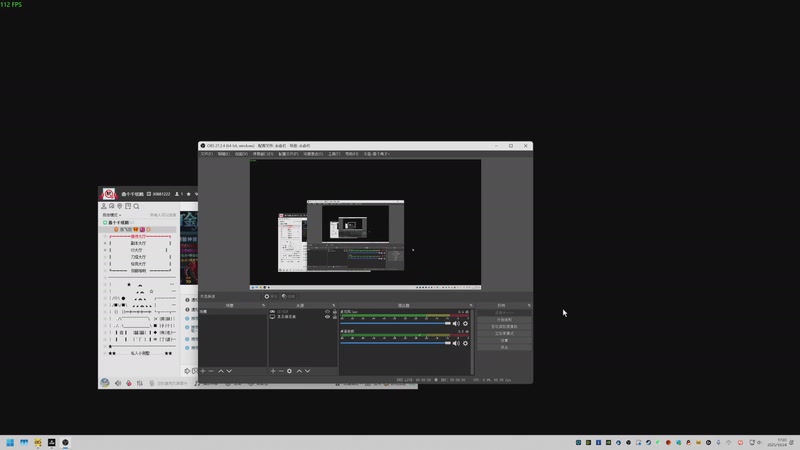Open the Help menu in OBS
Image resolution: width=800 pixels, height=450 pixels.
352,154
